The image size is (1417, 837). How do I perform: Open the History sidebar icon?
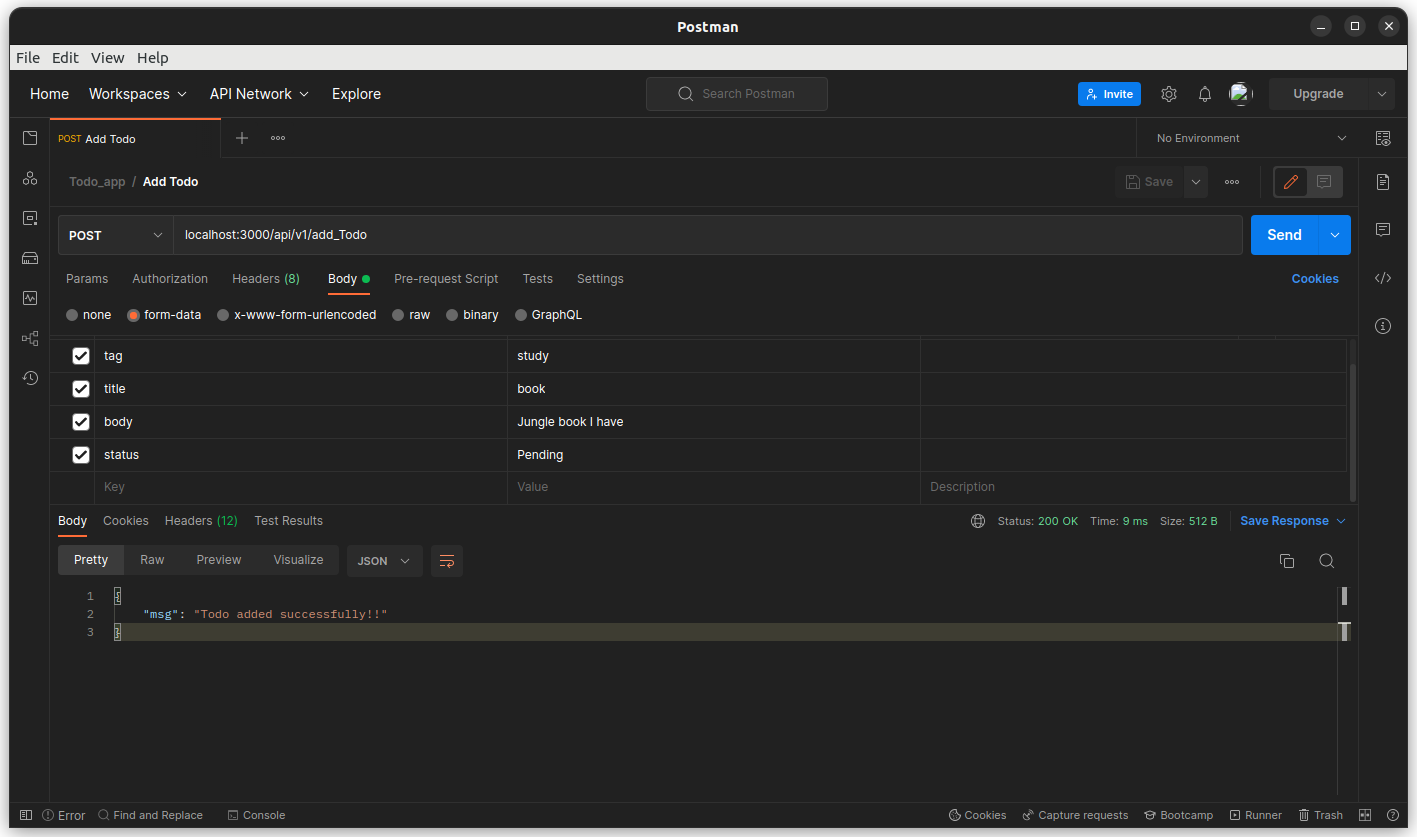(30, 378)
